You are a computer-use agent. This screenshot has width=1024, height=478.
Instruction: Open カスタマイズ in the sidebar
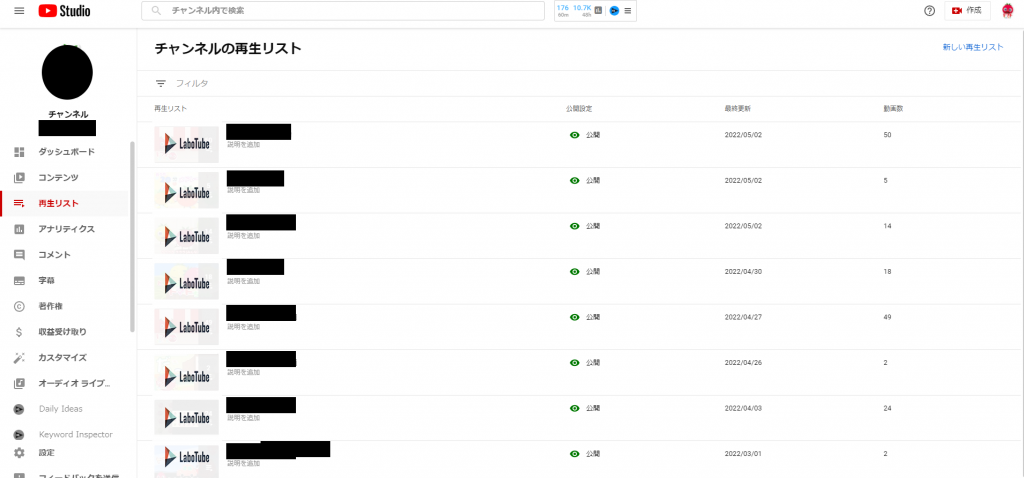pyautogui.click(x=62, y=358)
